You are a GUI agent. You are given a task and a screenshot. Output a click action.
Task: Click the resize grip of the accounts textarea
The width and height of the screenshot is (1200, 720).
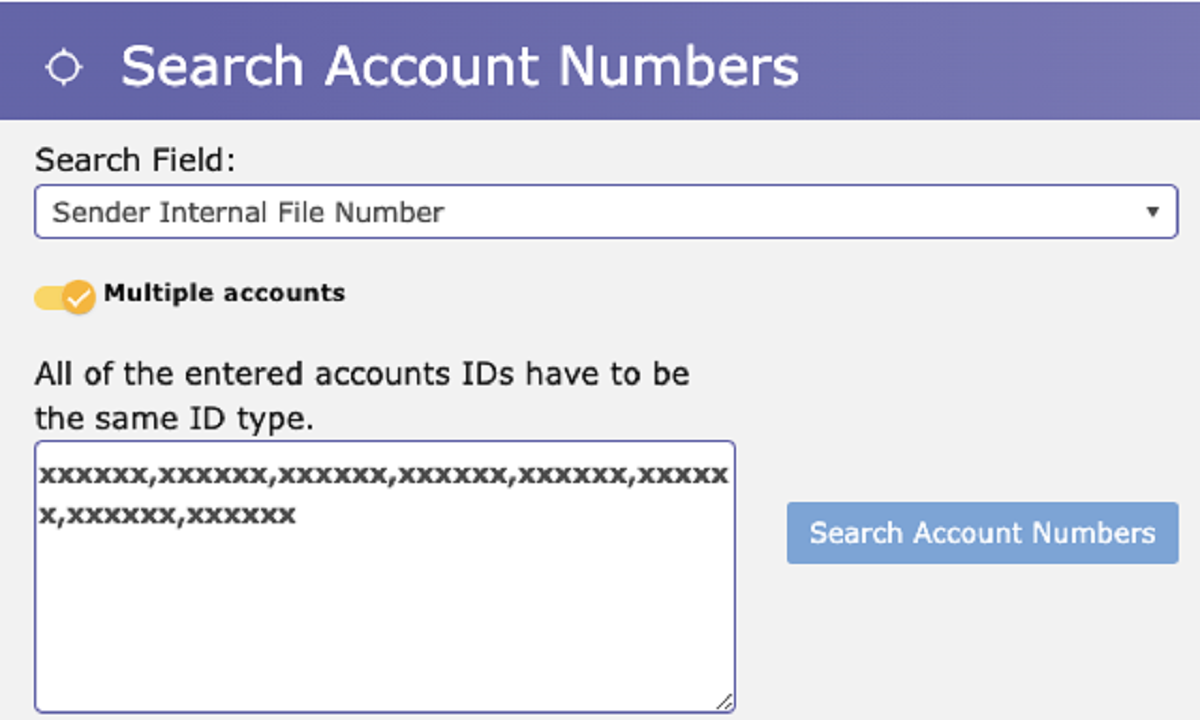[x=725, y=702]
